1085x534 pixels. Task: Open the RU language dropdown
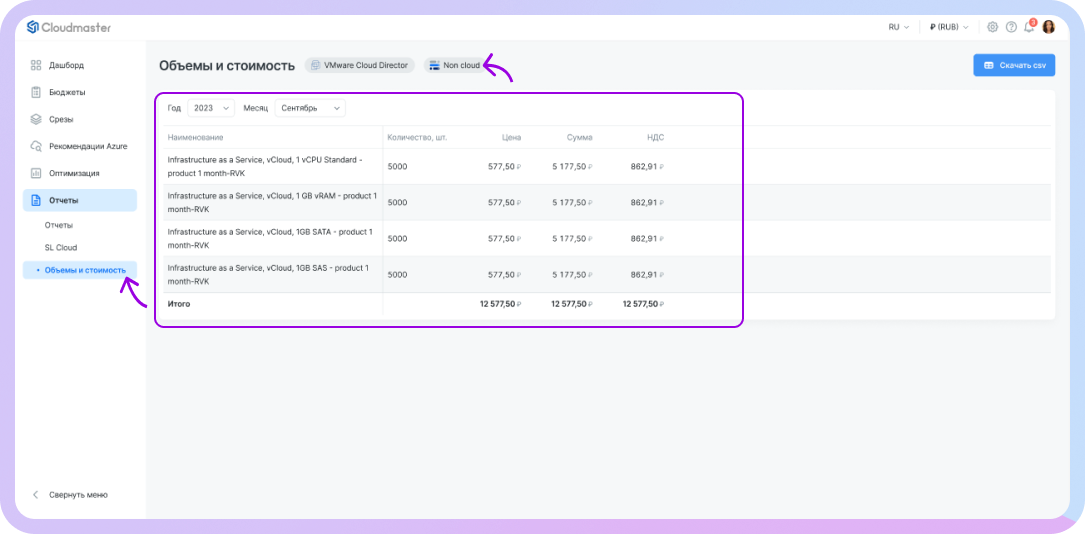click(x=898, y=27)
